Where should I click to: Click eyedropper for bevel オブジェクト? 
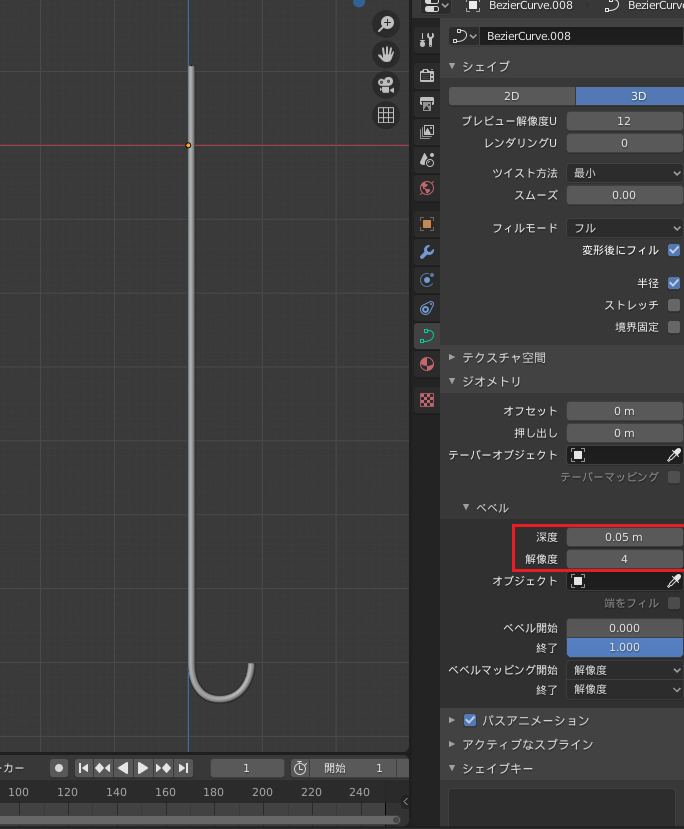point(673,581)
